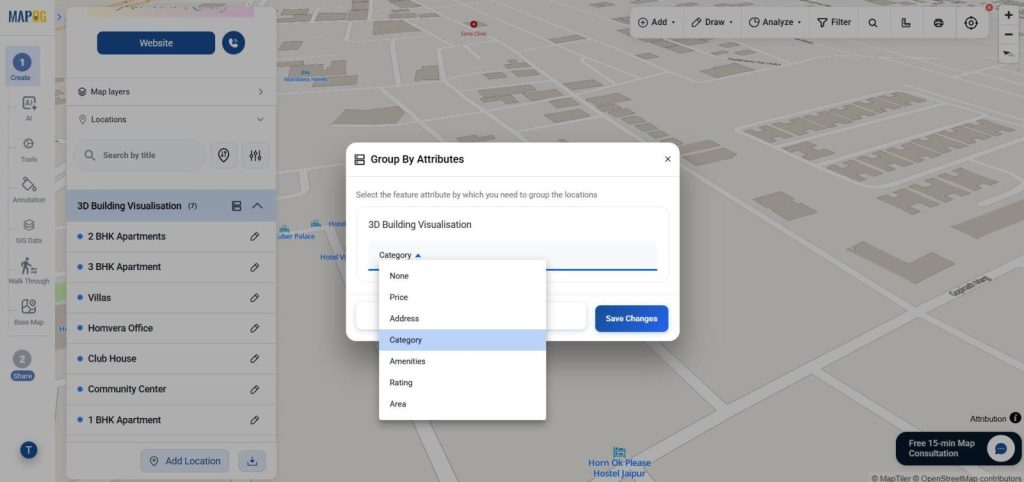Choose Category in the attribute list

pos(462,340)
